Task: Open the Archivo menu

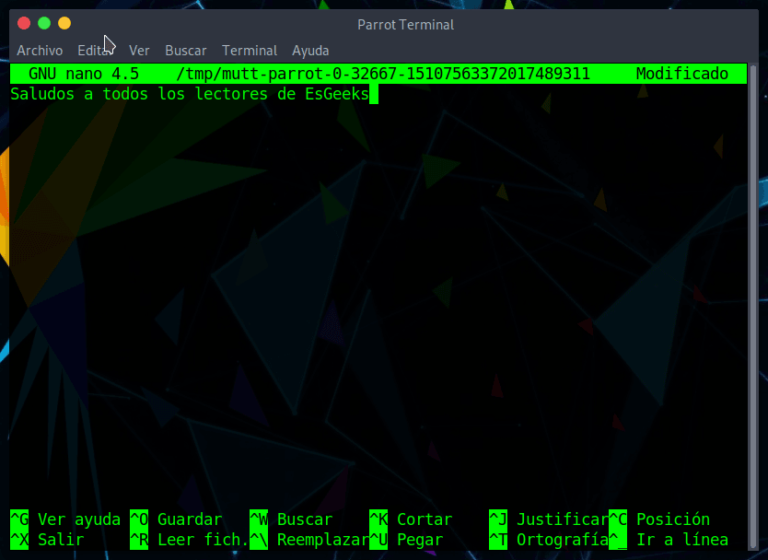Action: [40, 50]
